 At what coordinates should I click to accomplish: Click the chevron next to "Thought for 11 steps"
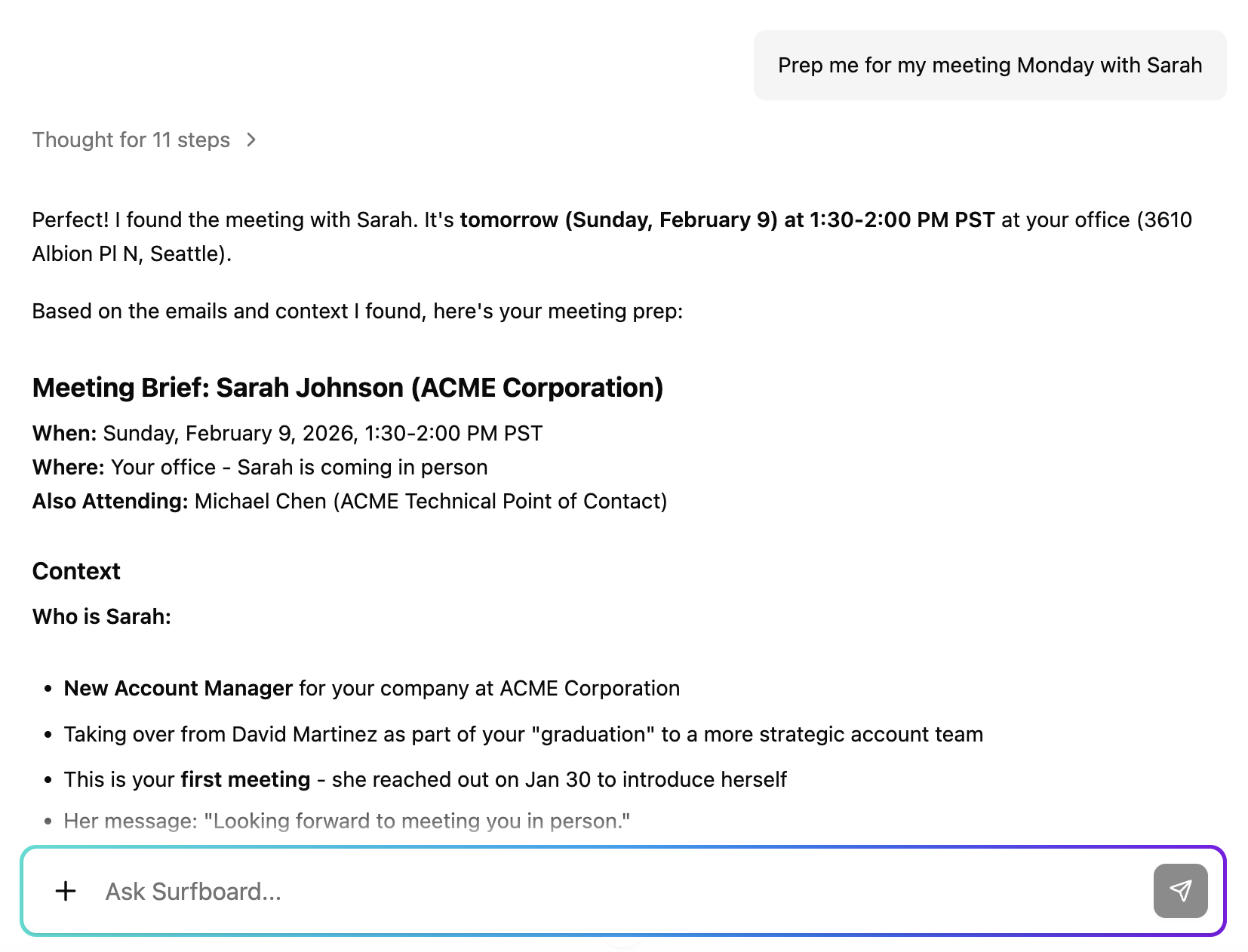251,140
